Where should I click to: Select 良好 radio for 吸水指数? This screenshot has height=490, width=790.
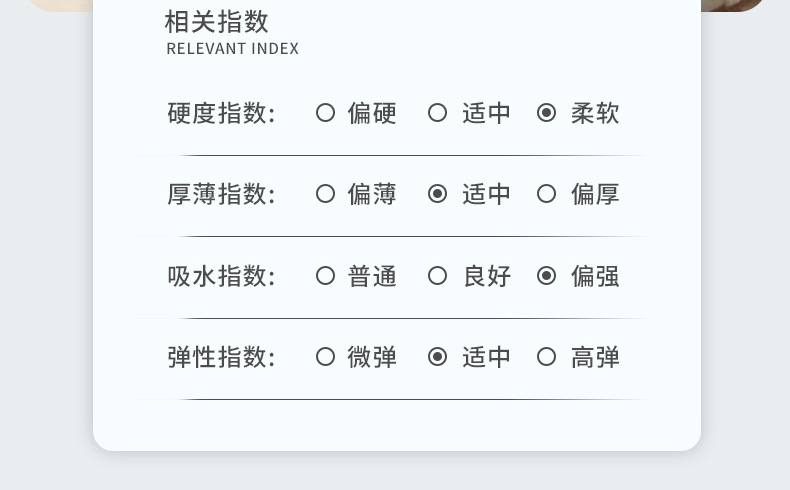point(437,275)
